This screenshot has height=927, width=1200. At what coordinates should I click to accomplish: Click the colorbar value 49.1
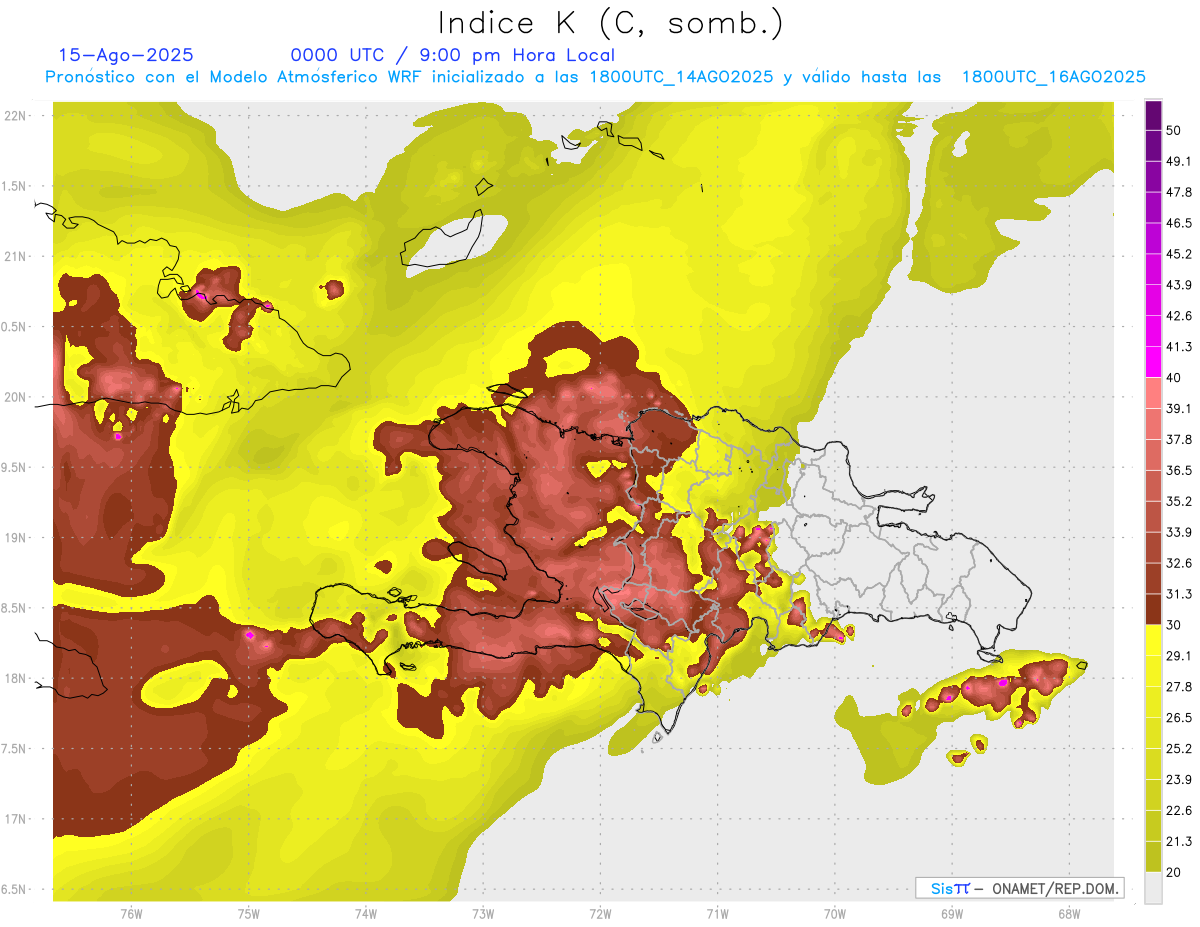click(x=1179, y=162)
